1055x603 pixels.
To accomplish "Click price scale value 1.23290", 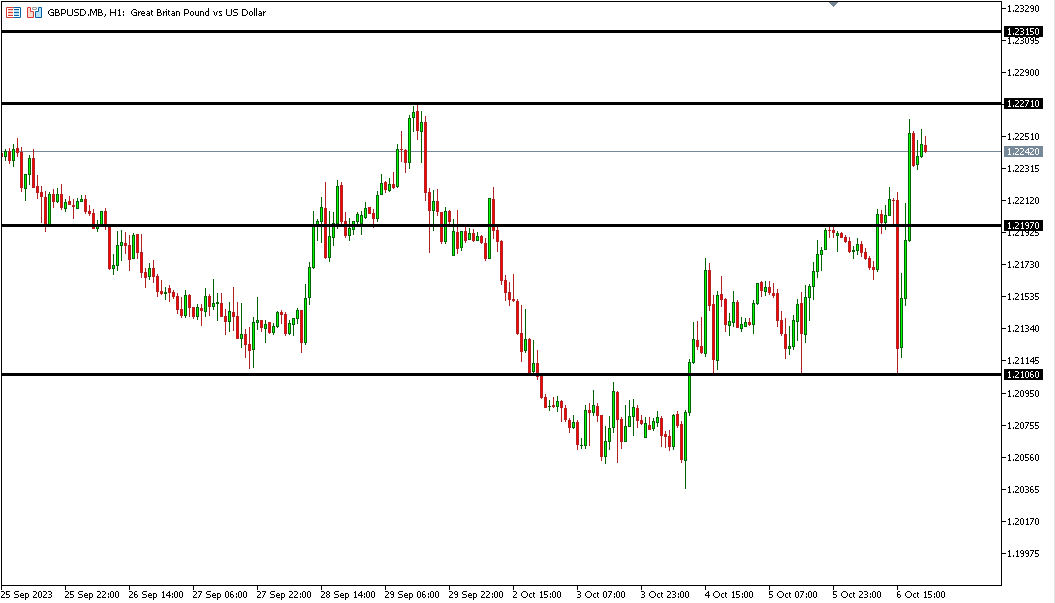I will (x=1023, y=9).
